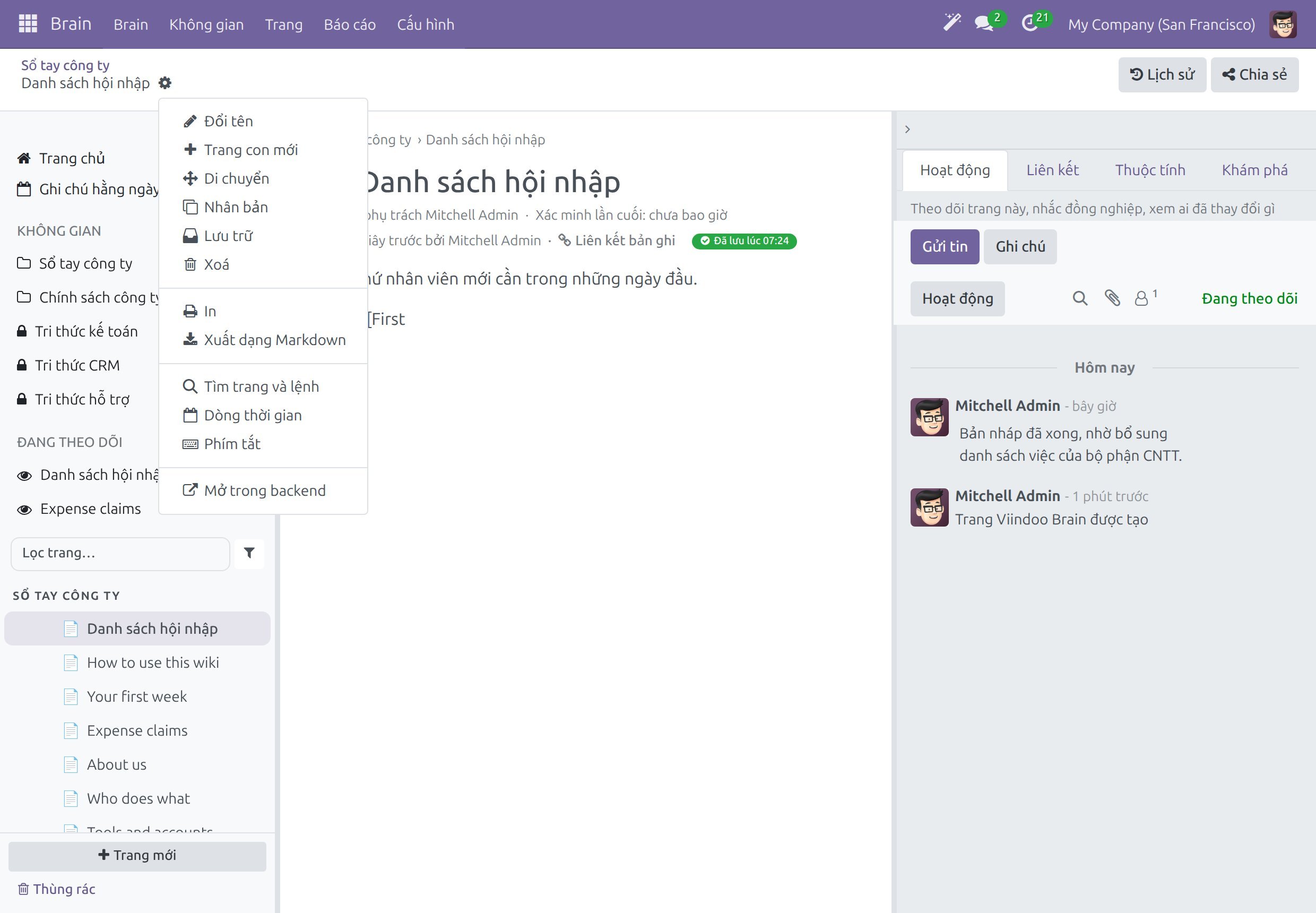Screen dimensions: 1316x913
Task: Click the Chia sẻ button
Action: [1254, 74]
